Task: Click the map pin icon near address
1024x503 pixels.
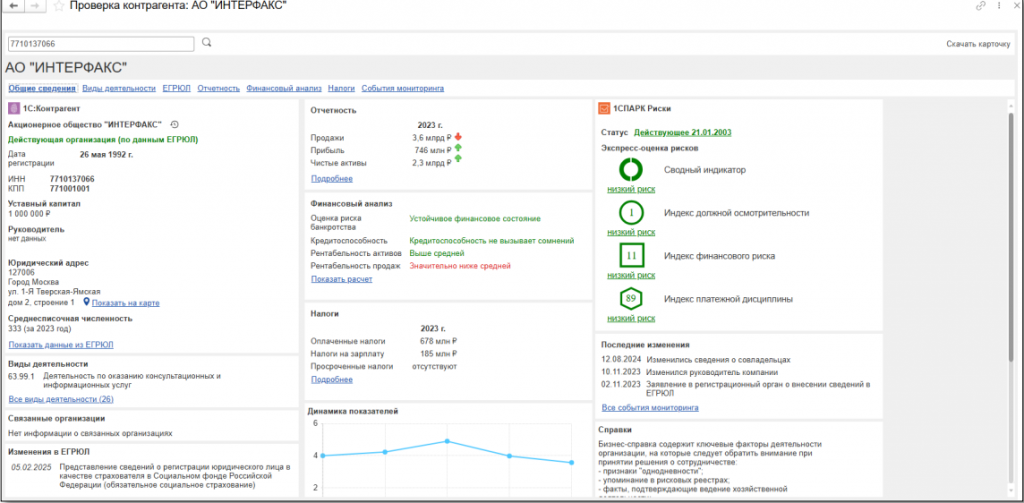Action: point(86,302)
